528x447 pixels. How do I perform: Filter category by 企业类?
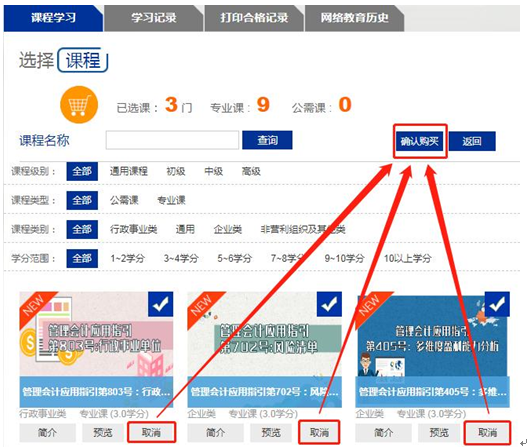(228, 229)
